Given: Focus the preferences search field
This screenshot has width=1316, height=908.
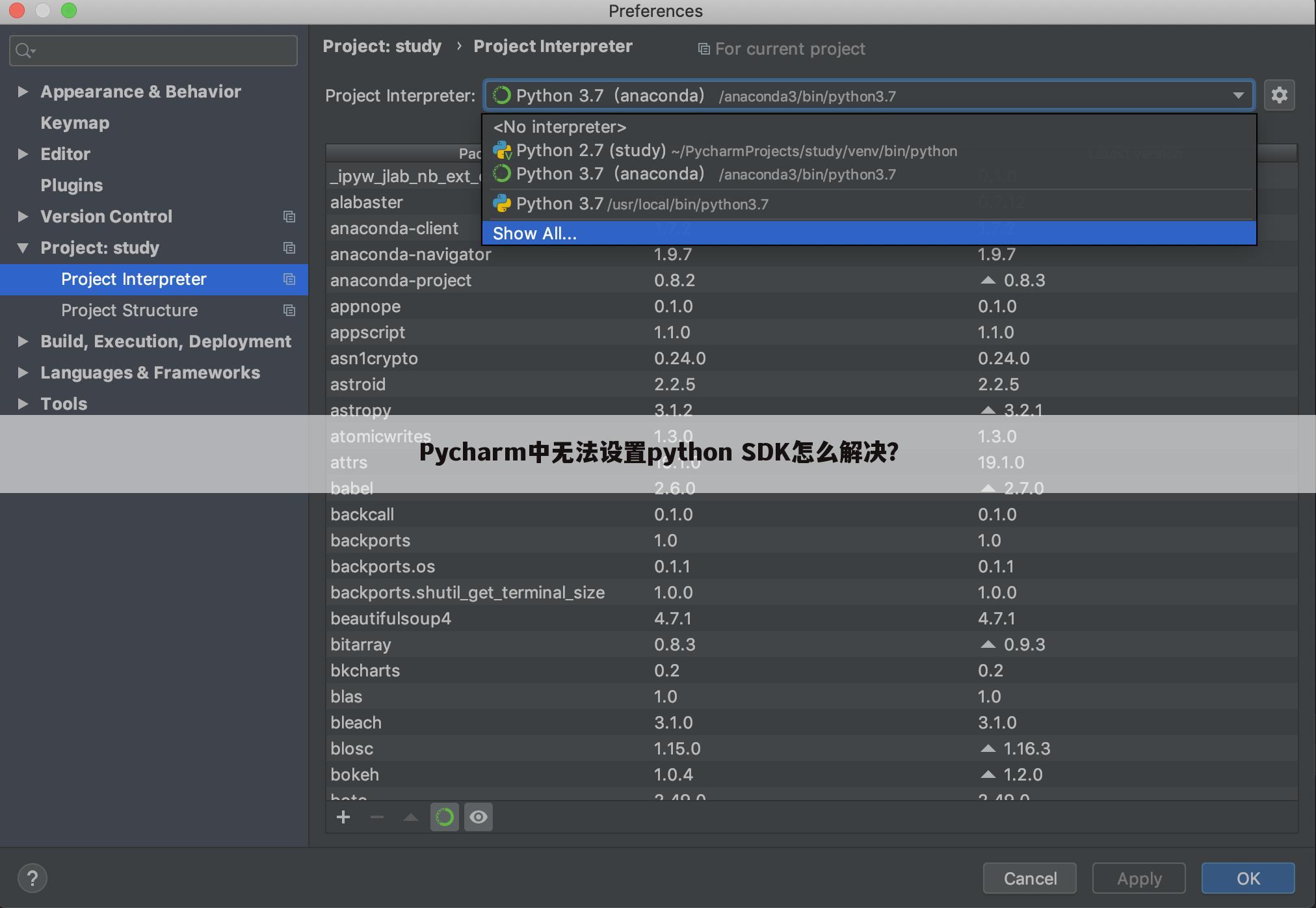Looking at the screenshot, I should tap(153, 51).
